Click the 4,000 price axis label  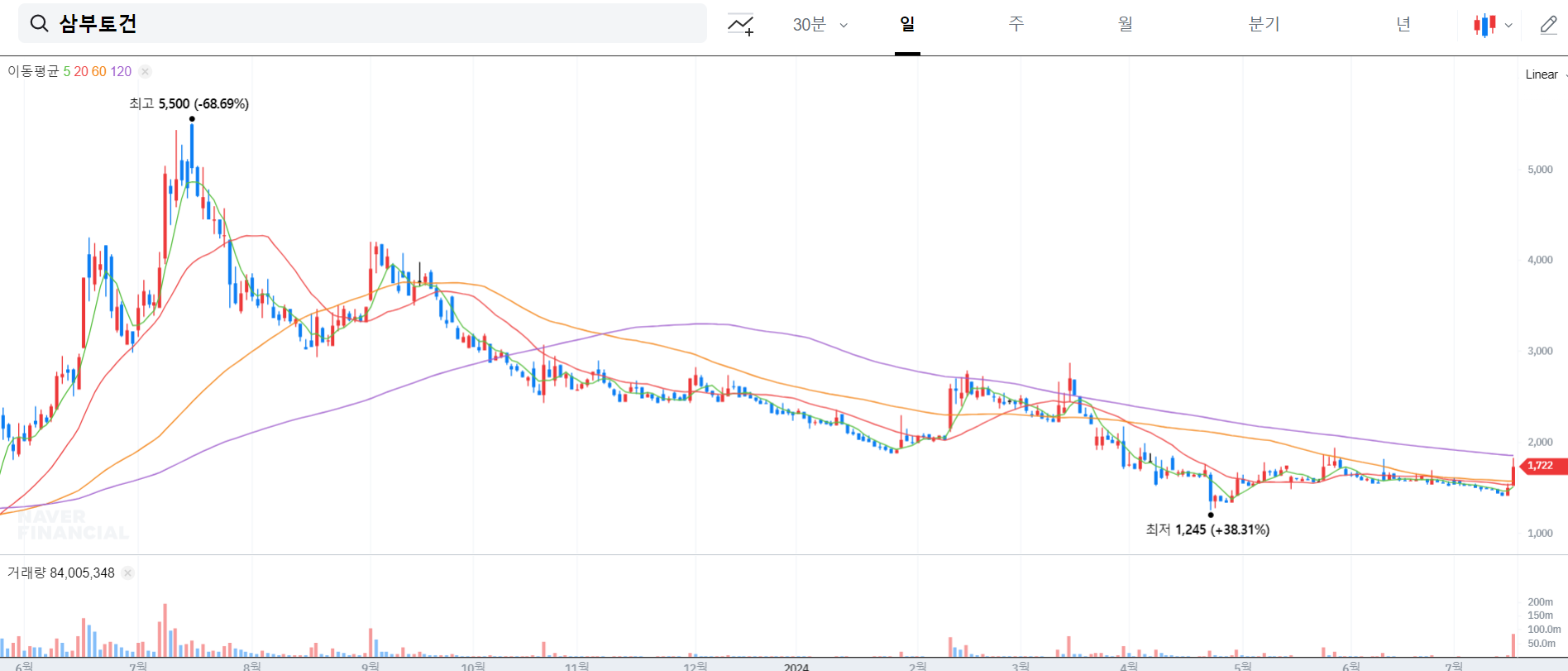[x=1540, y=260]
